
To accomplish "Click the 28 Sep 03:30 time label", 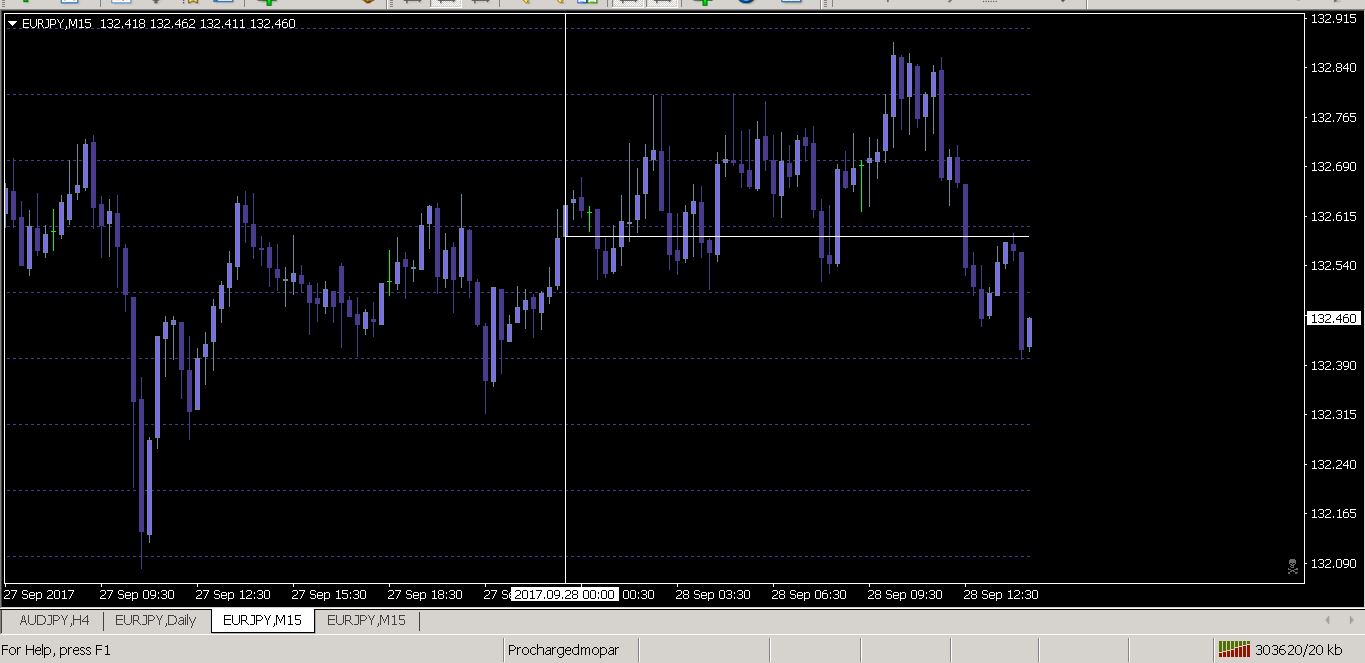I will pyautogui.click(x=713, y=594).
